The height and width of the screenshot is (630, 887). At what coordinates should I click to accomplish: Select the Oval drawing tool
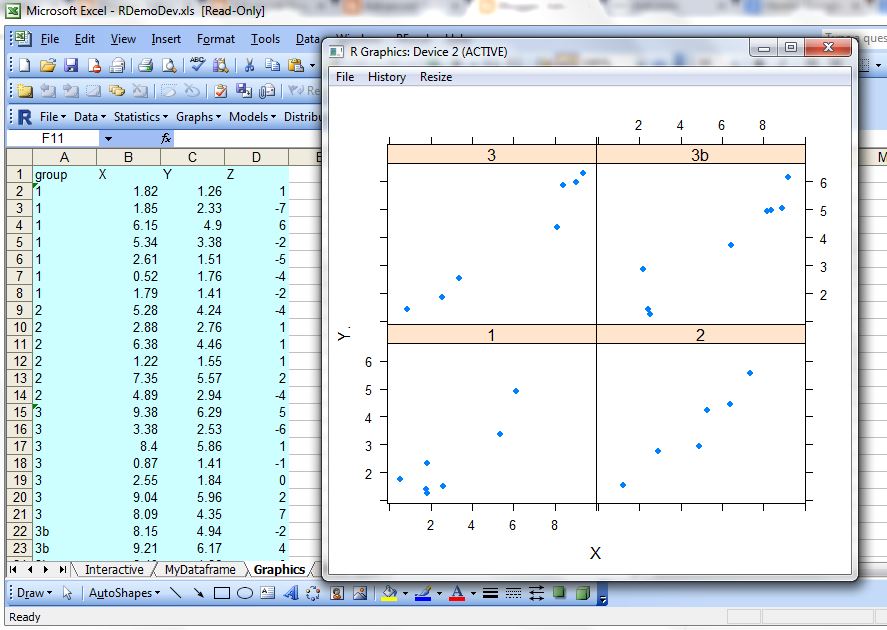point(244,593)
